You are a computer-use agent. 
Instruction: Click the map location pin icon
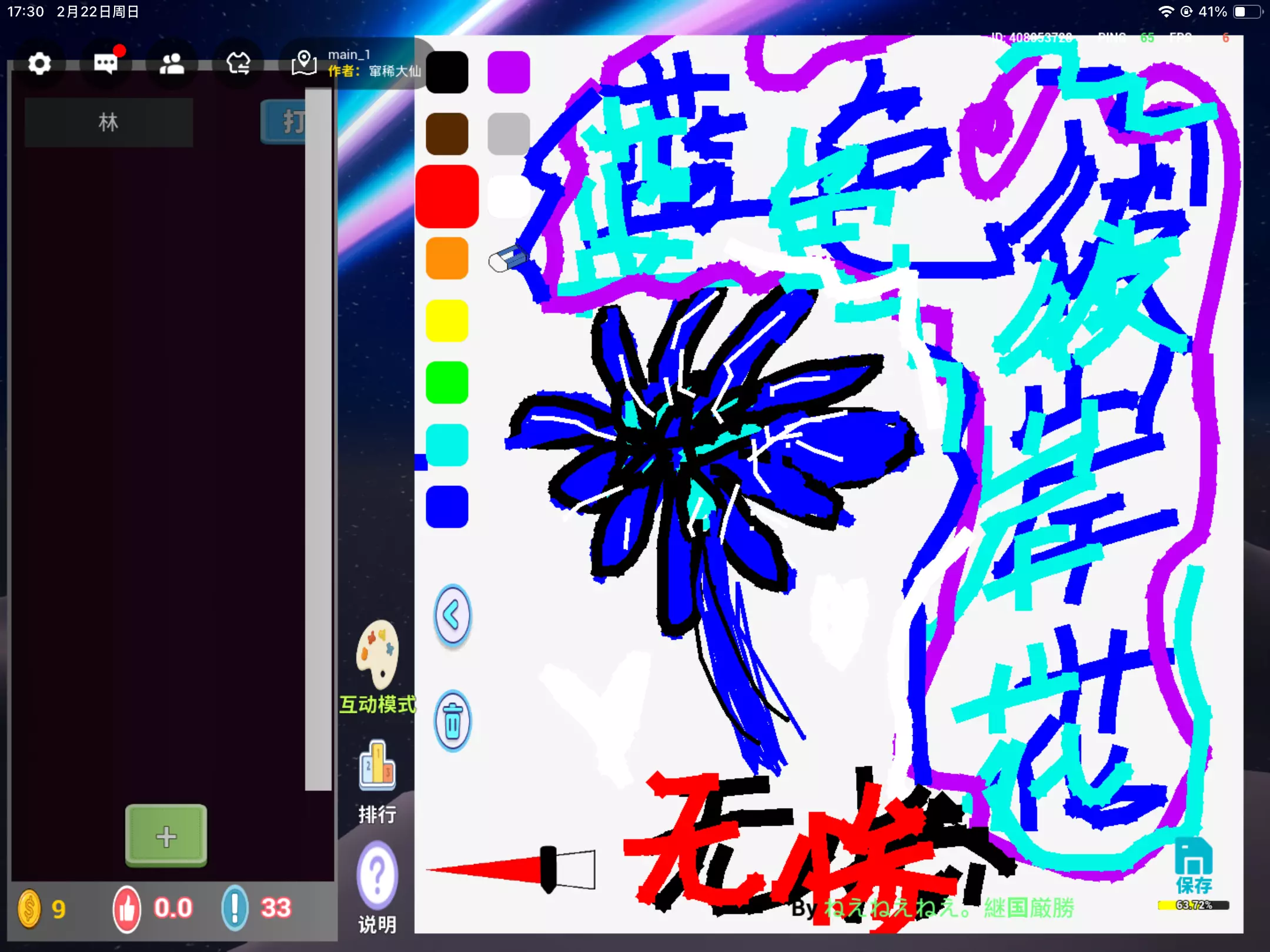click(304, 62)
